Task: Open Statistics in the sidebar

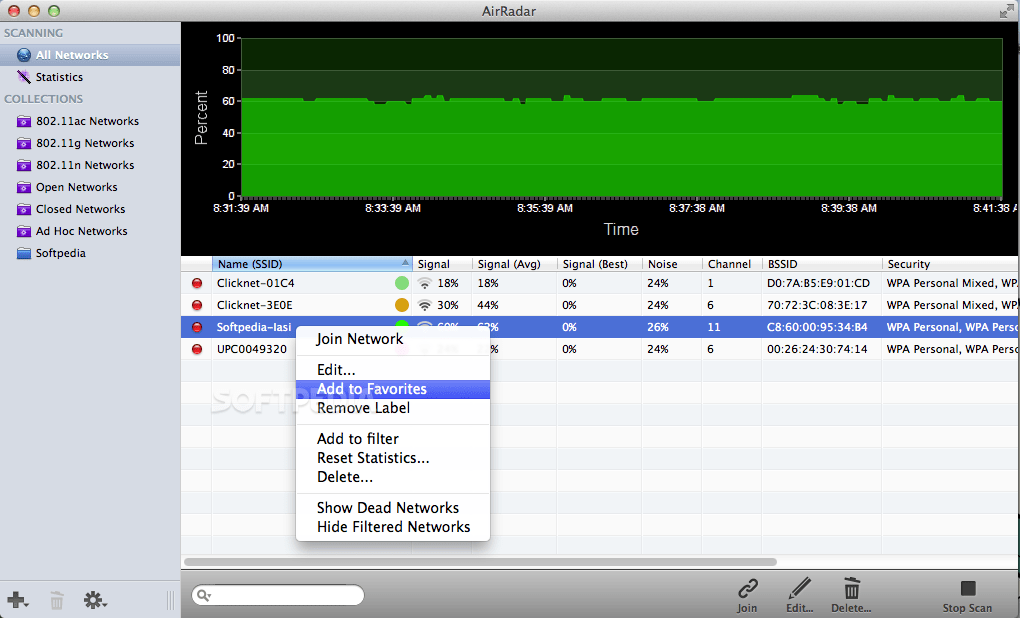Action: click(x=59, y=77)
